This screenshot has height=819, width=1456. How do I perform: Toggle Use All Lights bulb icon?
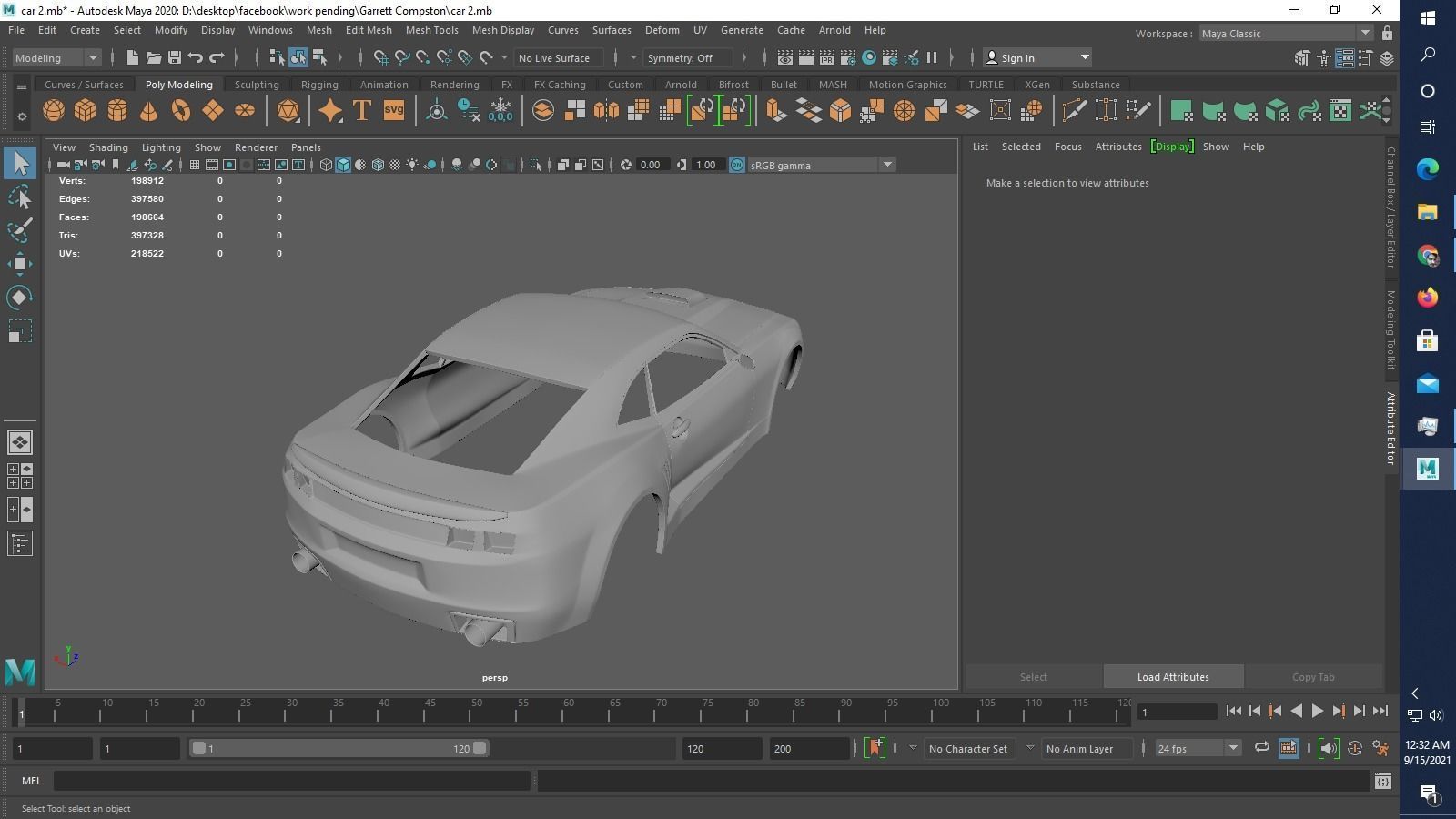(412, 165)
